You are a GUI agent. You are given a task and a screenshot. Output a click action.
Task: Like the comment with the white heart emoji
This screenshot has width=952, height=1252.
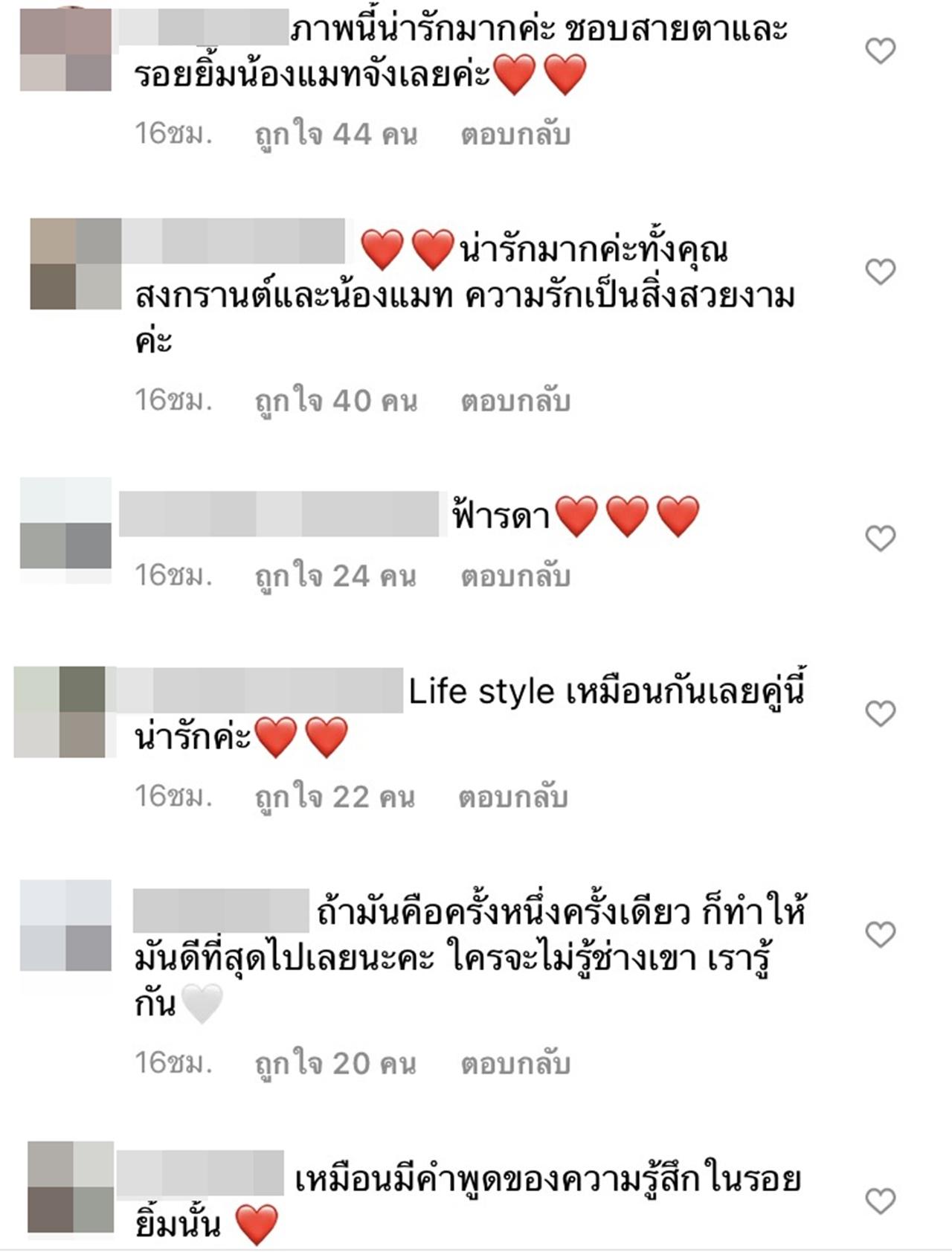point(881,934)
